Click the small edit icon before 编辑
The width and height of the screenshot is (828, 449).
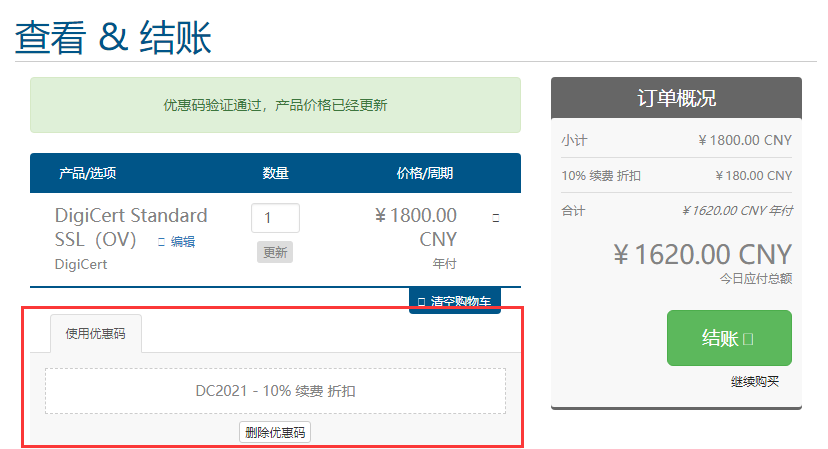pyautogui.click(x=162, y=242)
